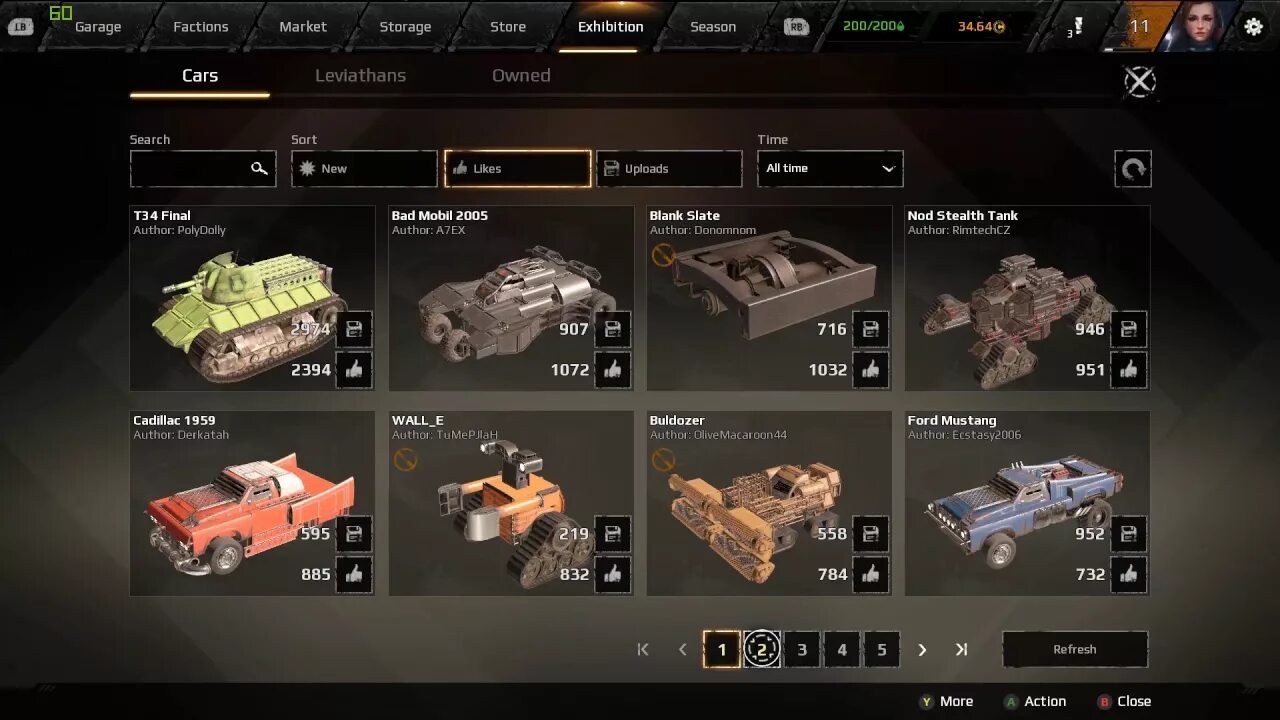
Task: Toggle sort by New
Action: pyautogui.click(x=364, y=169)
